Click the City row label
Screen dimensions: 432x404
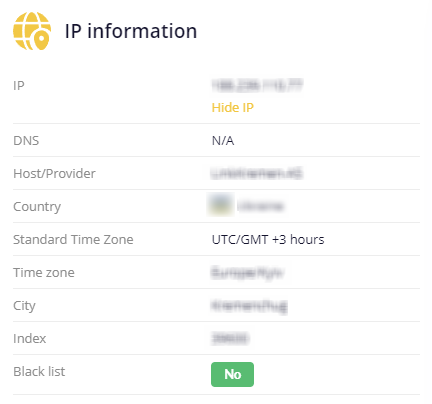pos(24,306)
